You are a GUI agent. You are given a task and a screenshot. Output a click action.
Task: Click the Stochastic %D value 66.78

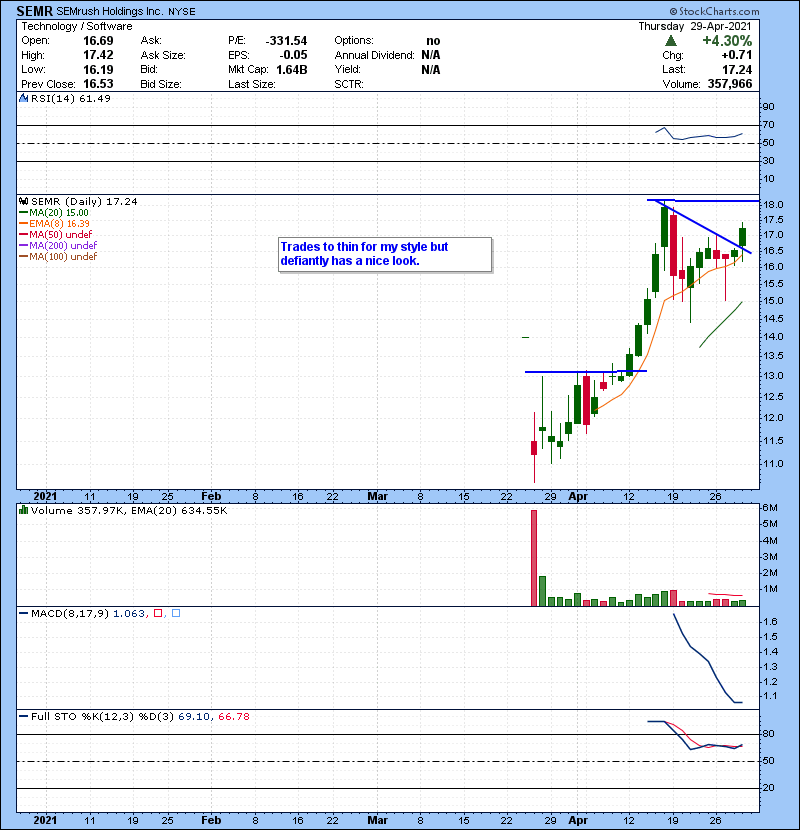[234, 717]
